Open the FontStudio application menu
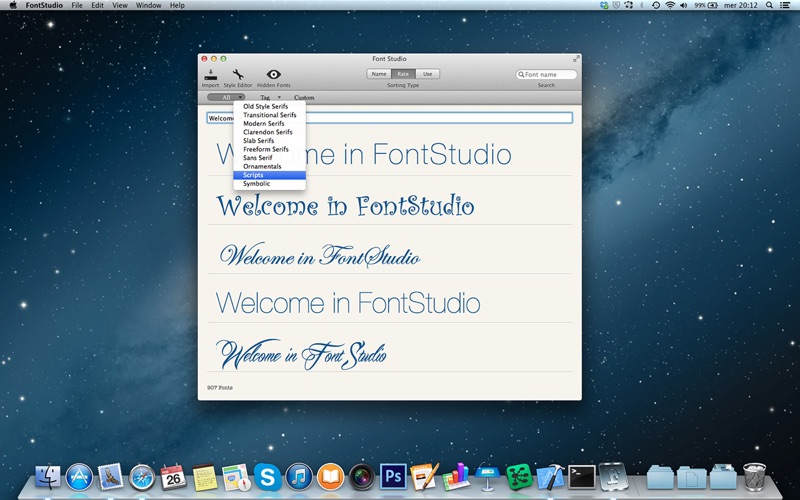 44,5
